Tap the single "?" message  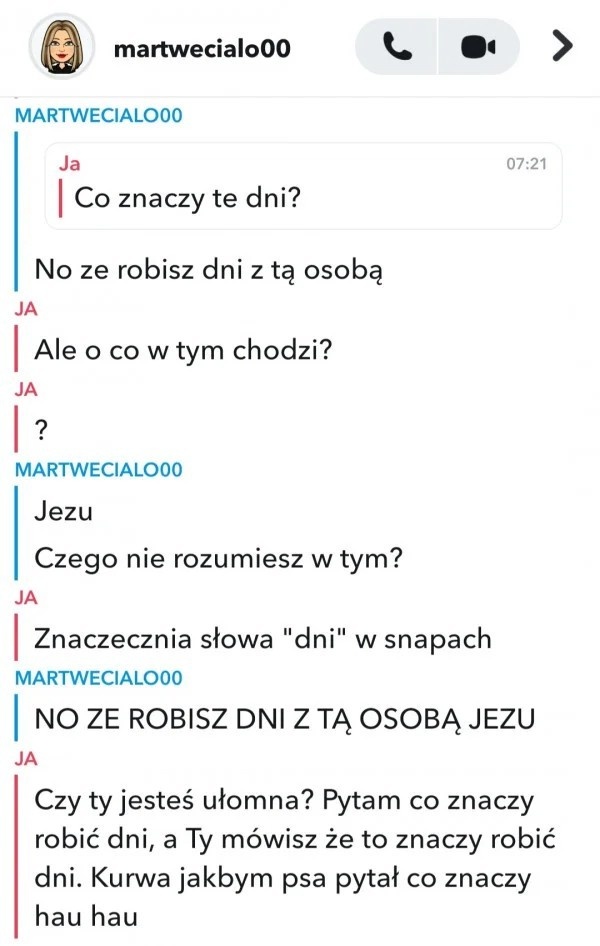click(41, 430)
